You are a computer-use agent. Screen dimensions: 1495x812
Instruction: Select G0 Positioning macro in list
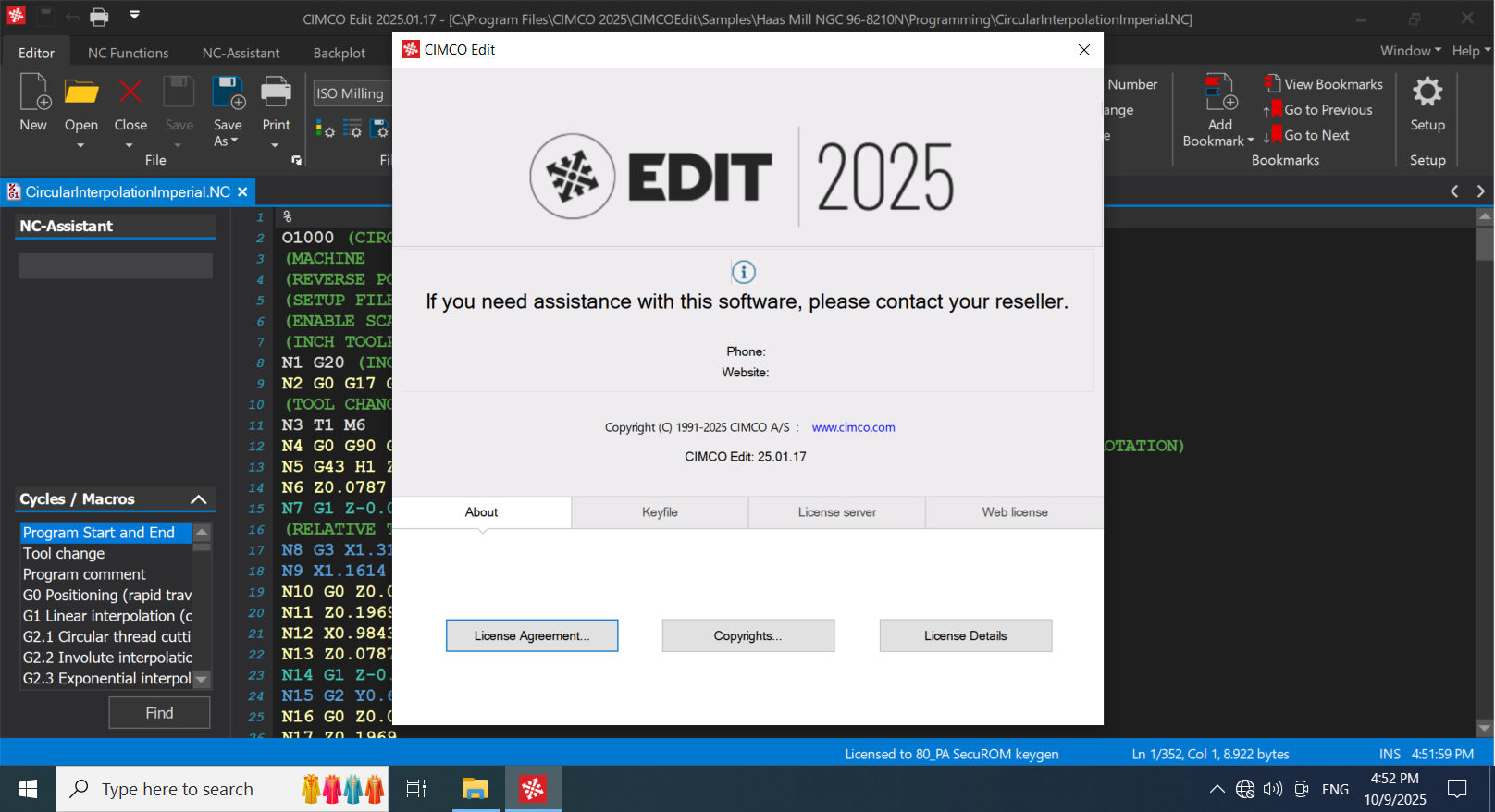[105, 595]
